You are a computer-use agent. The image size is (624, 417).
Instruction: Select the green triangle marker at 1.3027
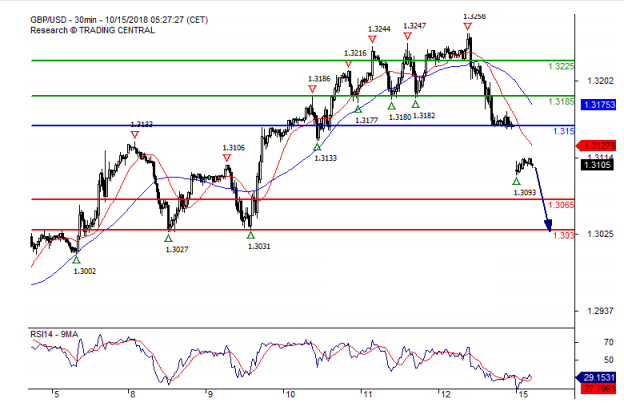pyautogui.click(x=168, y=237)
